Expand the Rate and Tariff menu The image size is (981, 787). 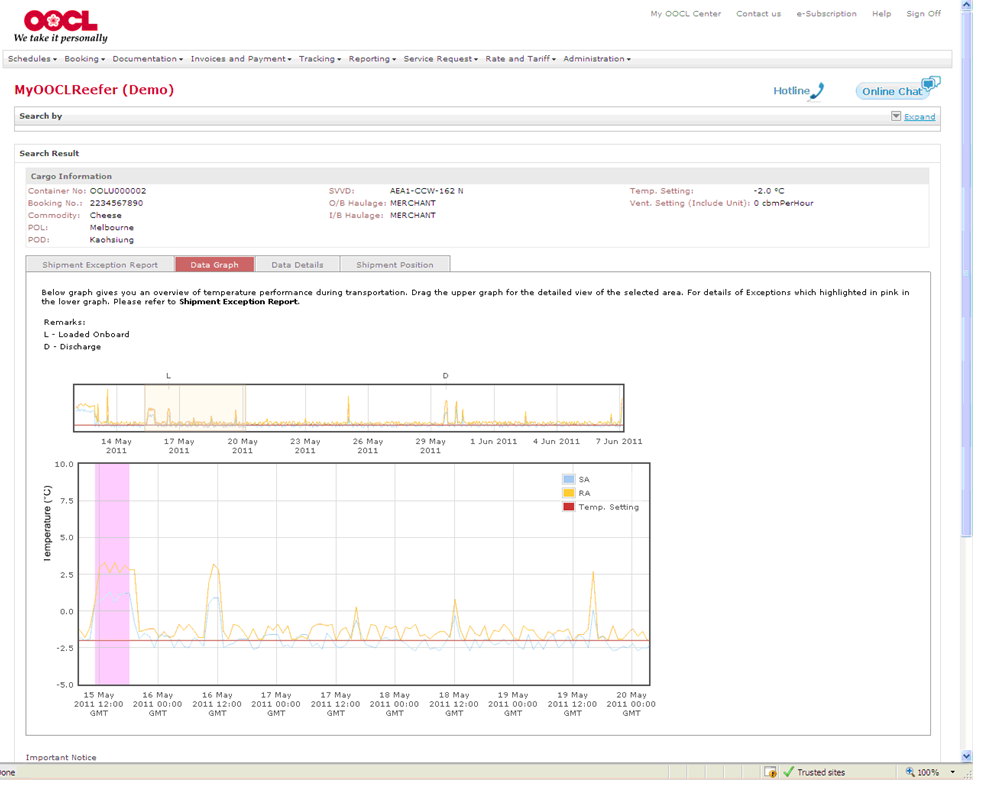pyautogui.click(x=520, y=59)
